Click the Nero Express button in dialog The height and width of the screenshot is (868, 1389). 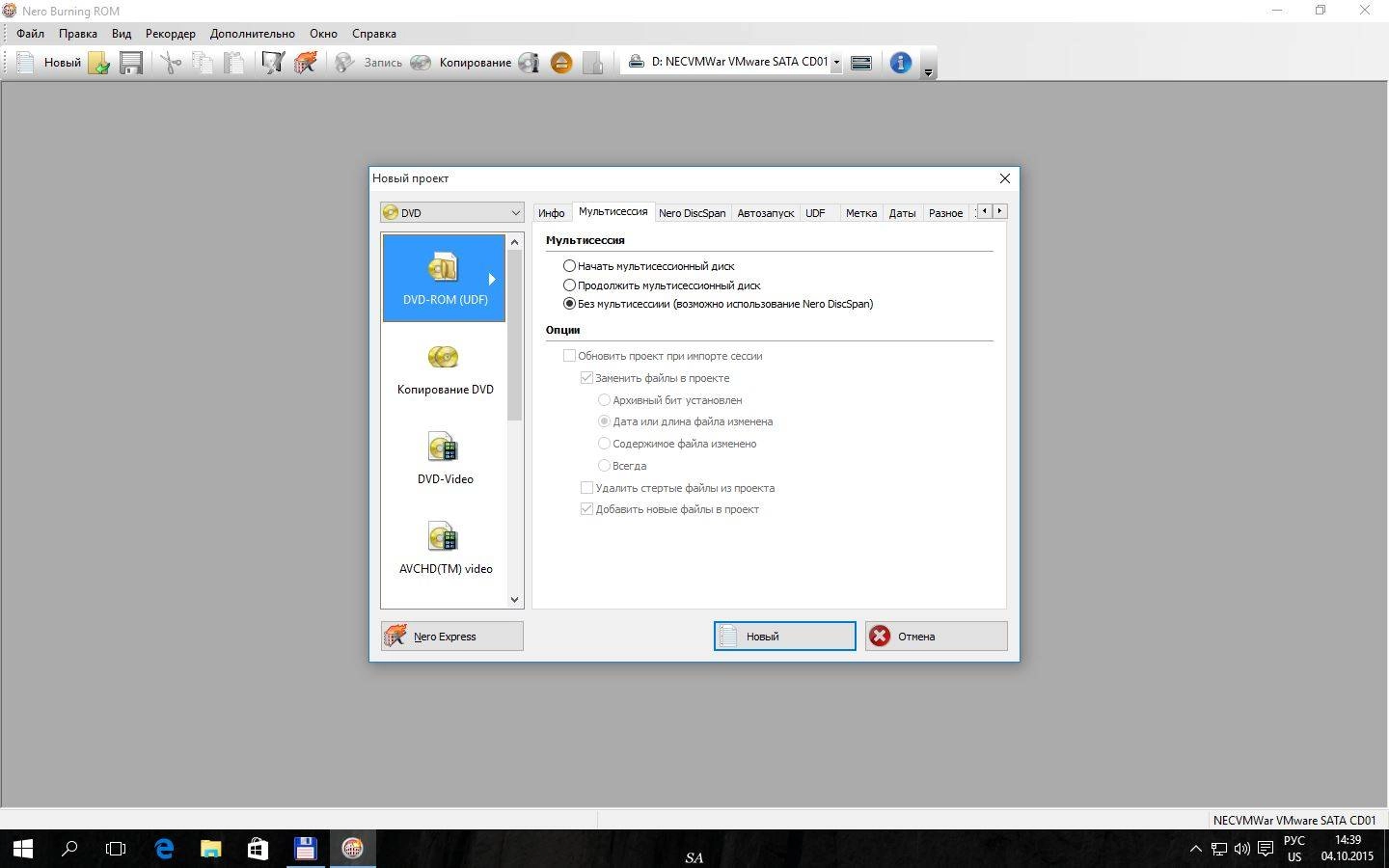point(451,636)
